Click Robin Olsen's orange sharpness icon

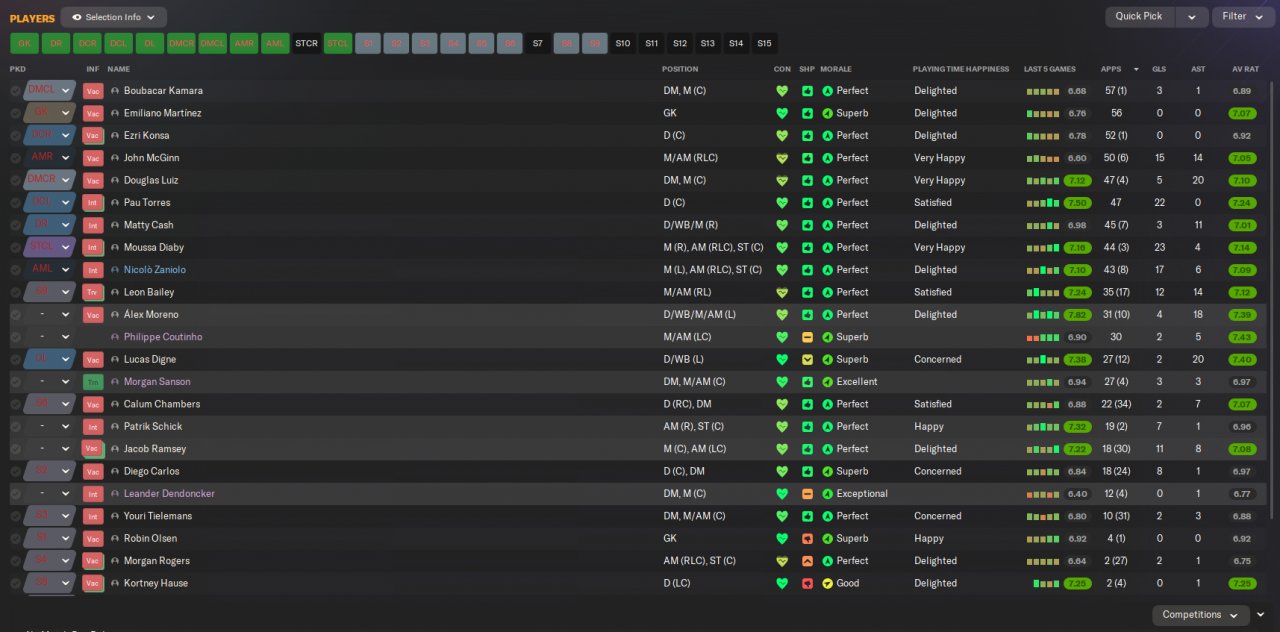[x=807, y=538]
